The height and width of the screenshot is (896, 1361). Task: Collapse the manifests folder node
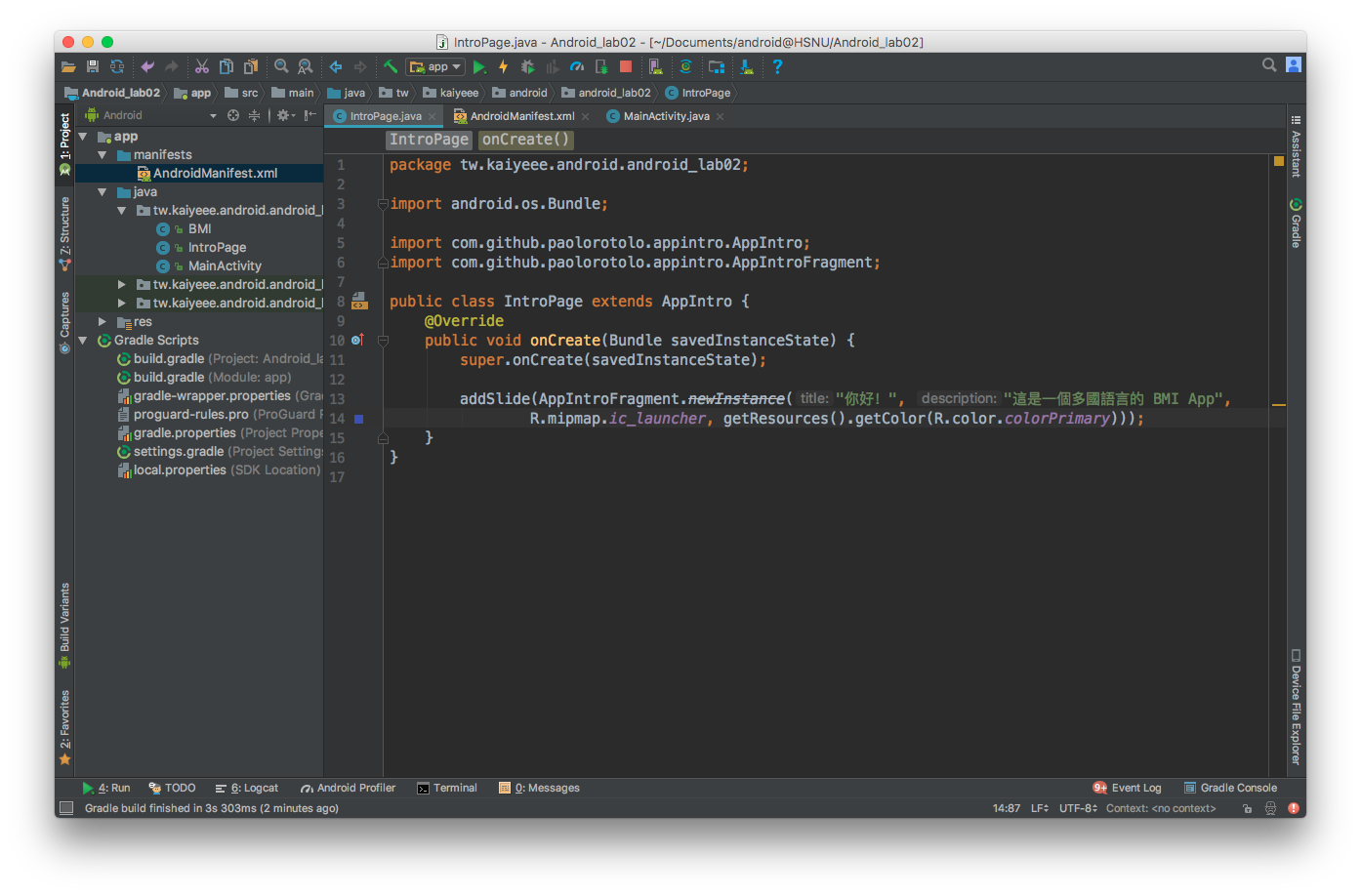(103, 155)
